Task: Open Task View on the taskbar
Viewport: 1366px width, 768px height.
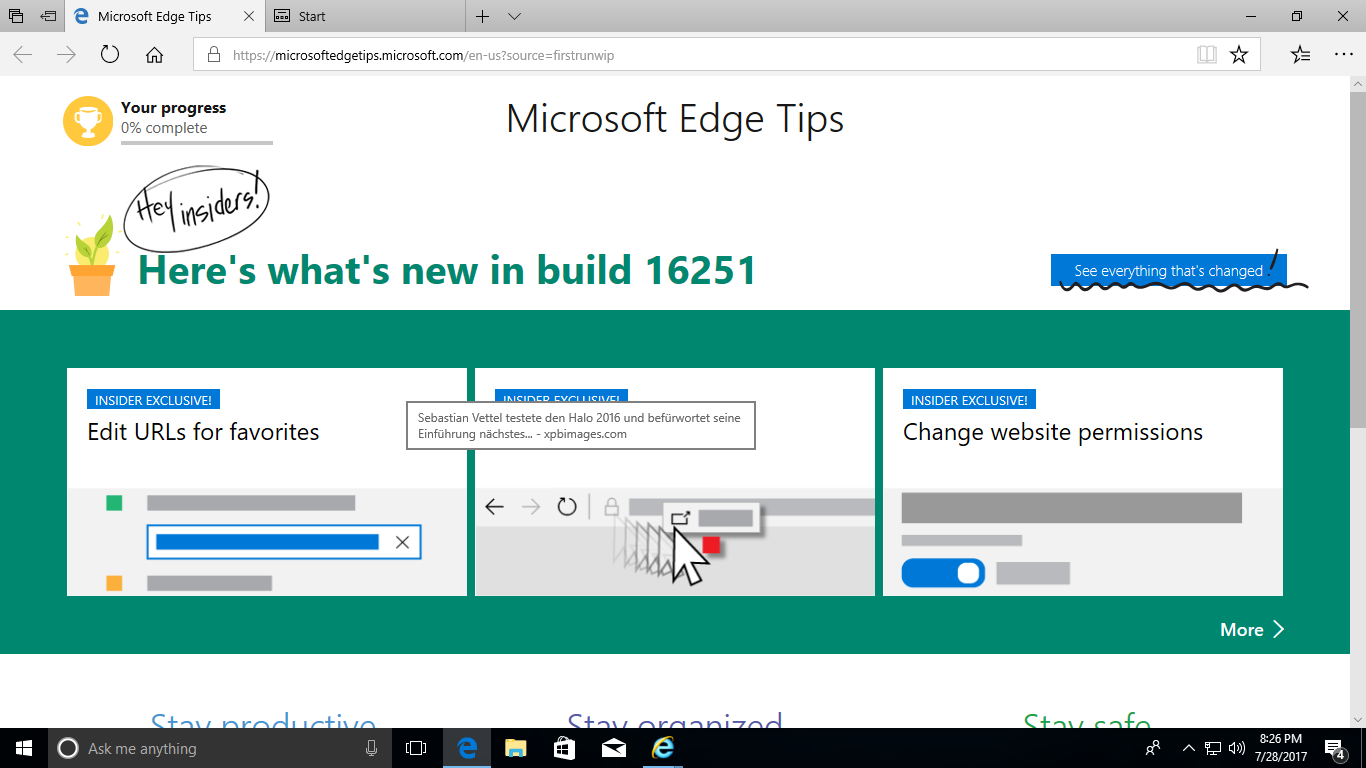Action: click(x=416, y=748)
